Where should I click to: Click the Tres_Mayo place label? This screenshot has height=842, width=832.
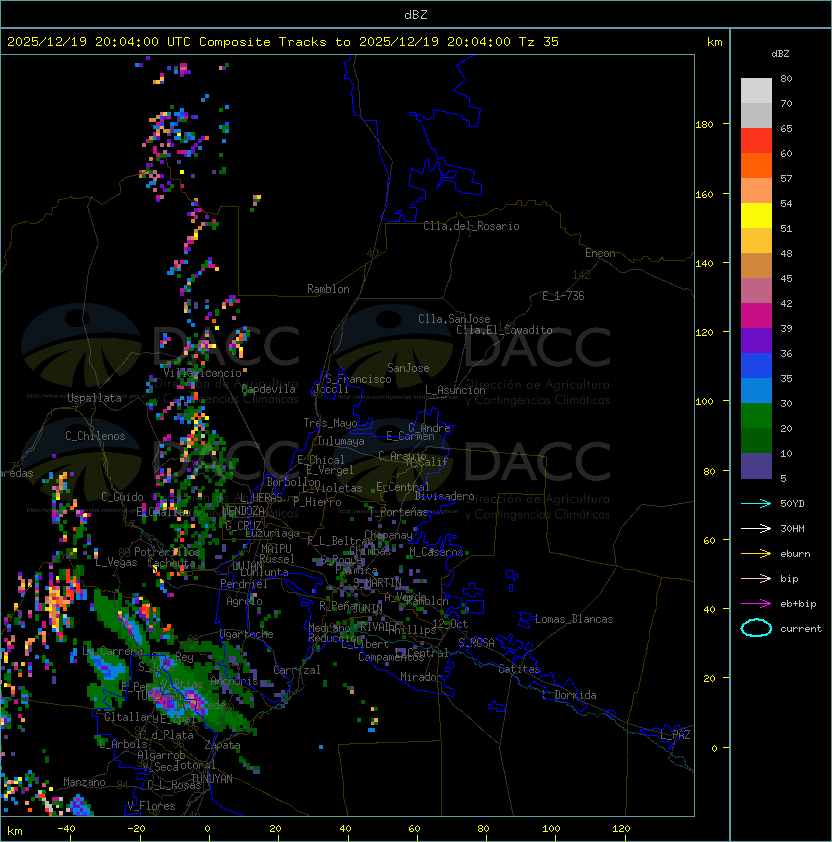pos(330,423)
